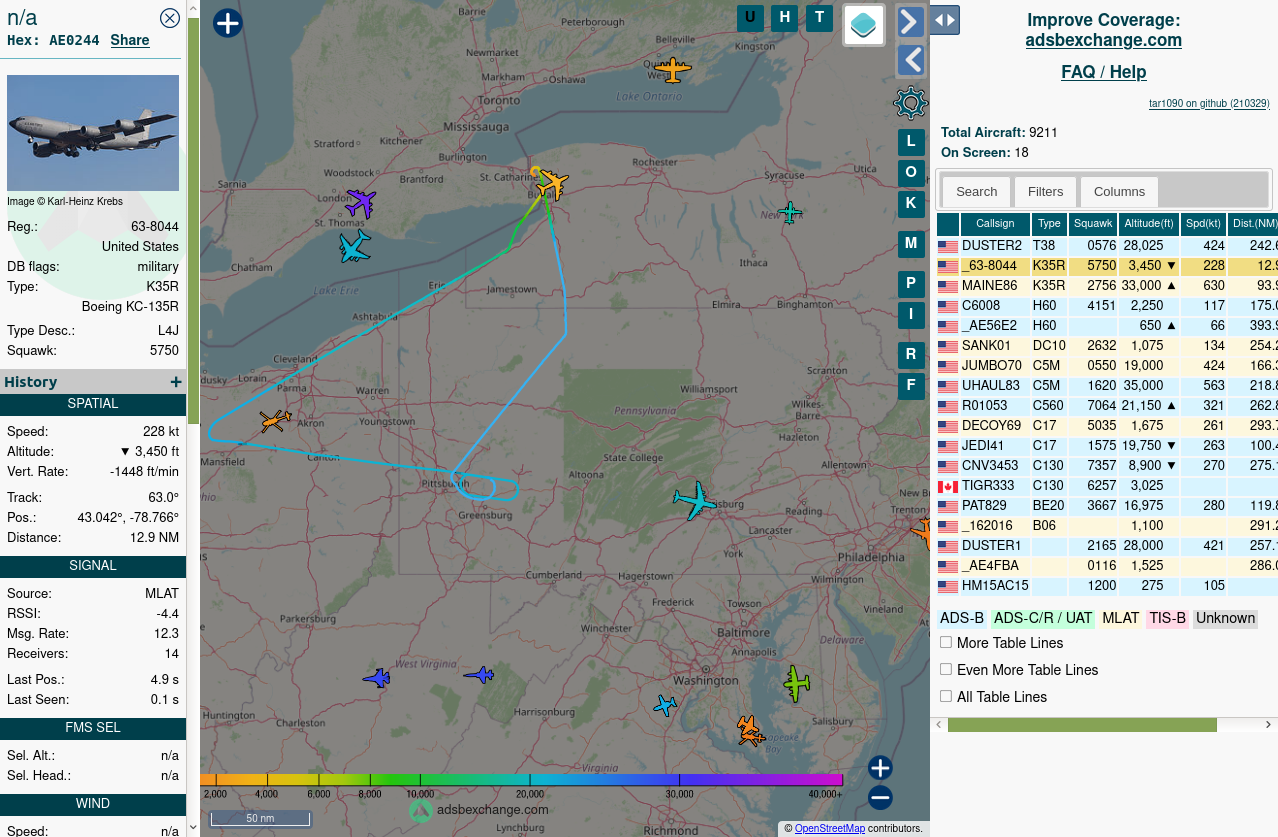
Task: Click the altitude color scale bar
Action: click(521, 780)
